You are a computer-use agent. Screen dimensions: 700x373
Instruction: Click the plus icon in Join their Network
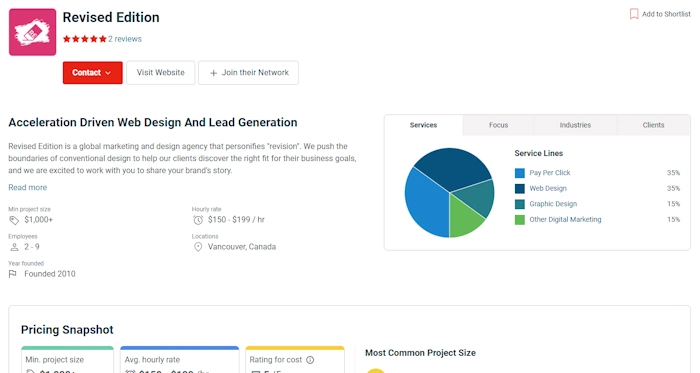[213, 73]
